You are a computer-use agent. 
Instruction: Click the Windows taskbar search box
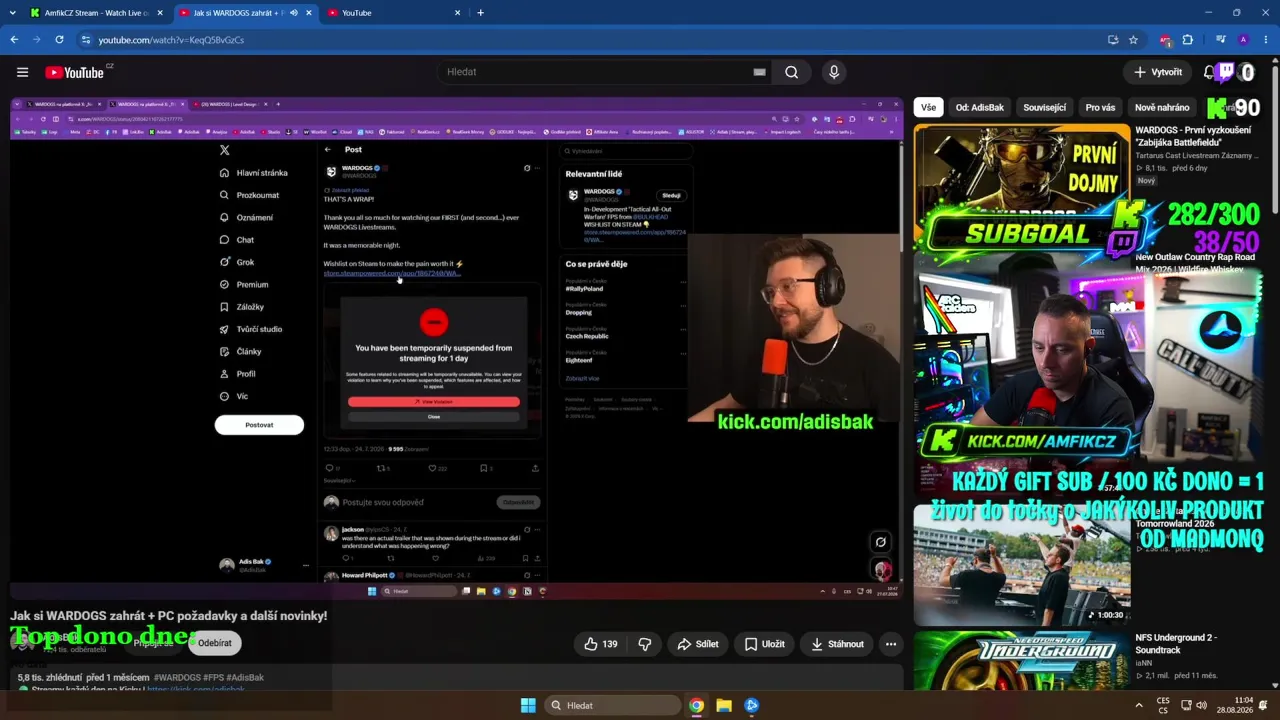click(x=612, y=705)
